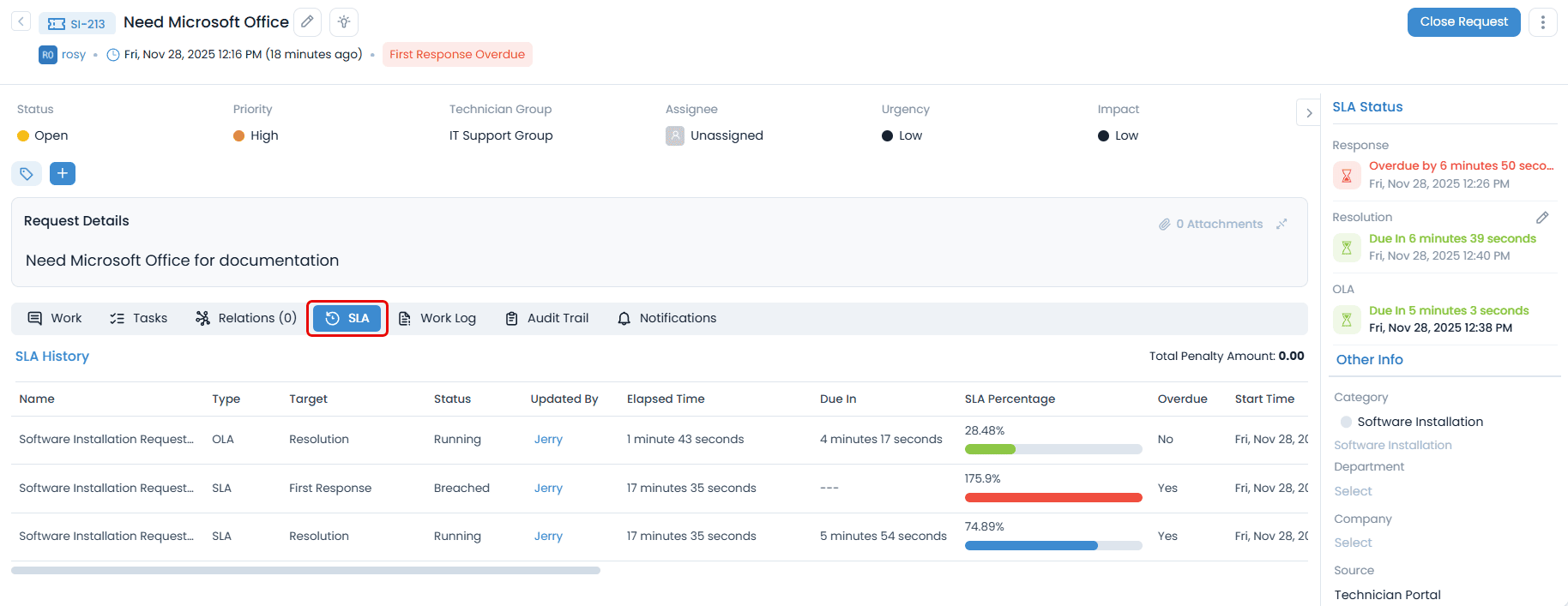The image size is (1568, 606).
Task: Open the Department Select field
Action: point(1353,491)
